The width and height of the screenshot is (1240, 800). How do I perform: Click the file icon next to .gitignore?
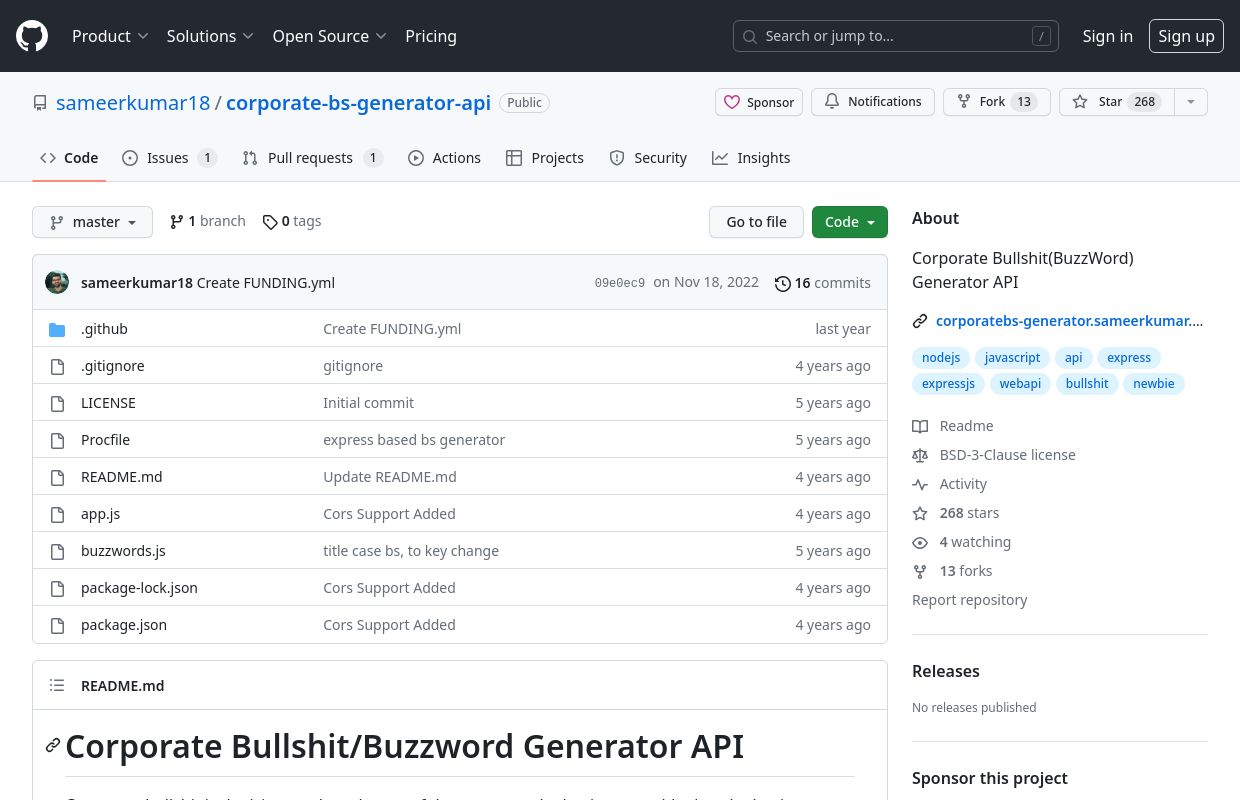pyautogui.click(x=57, y=366)
